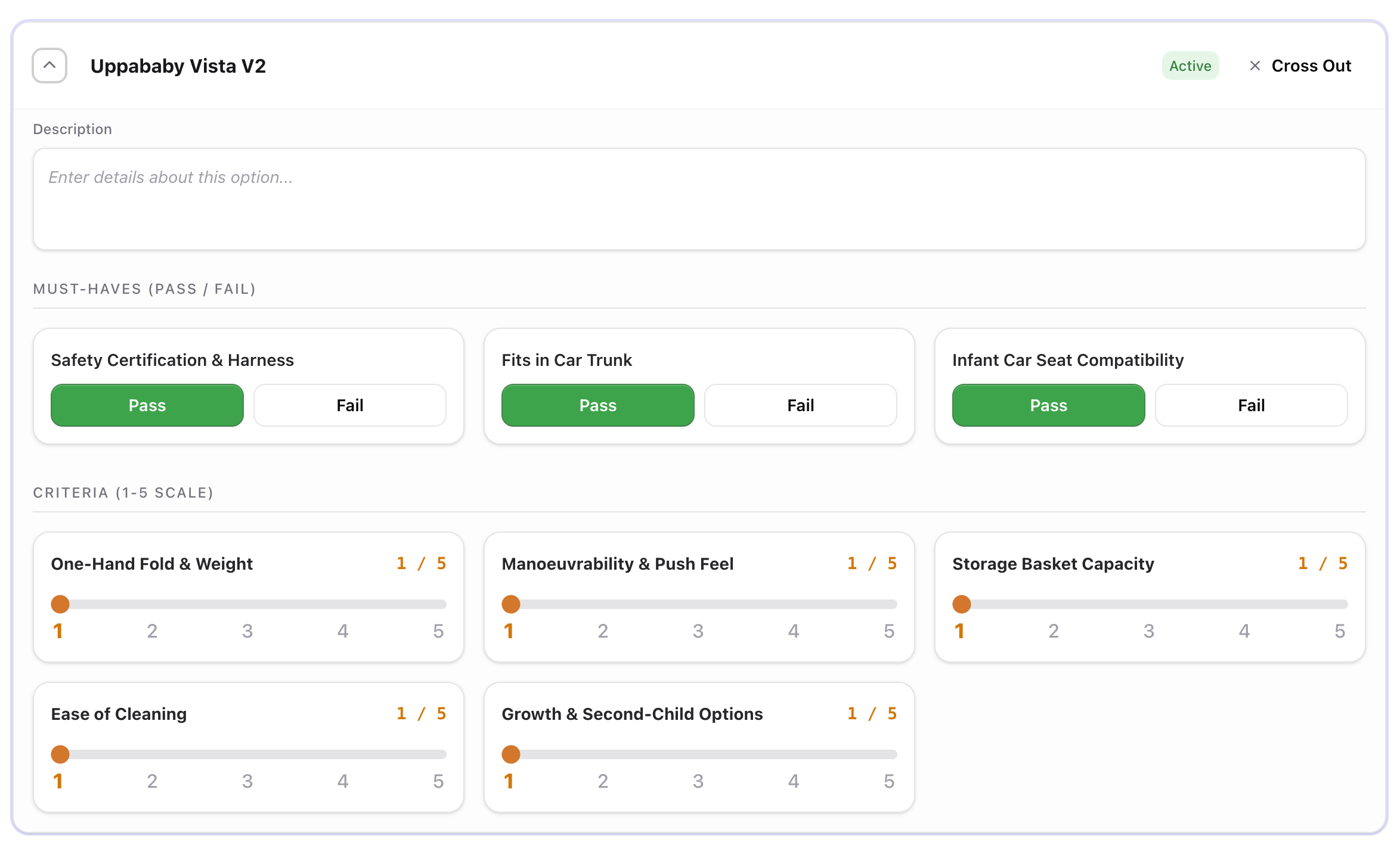This screenshot has width=1400, height=845.
Task: Set Growth & Second-Child Options to 3
Action: click(698, 781)
